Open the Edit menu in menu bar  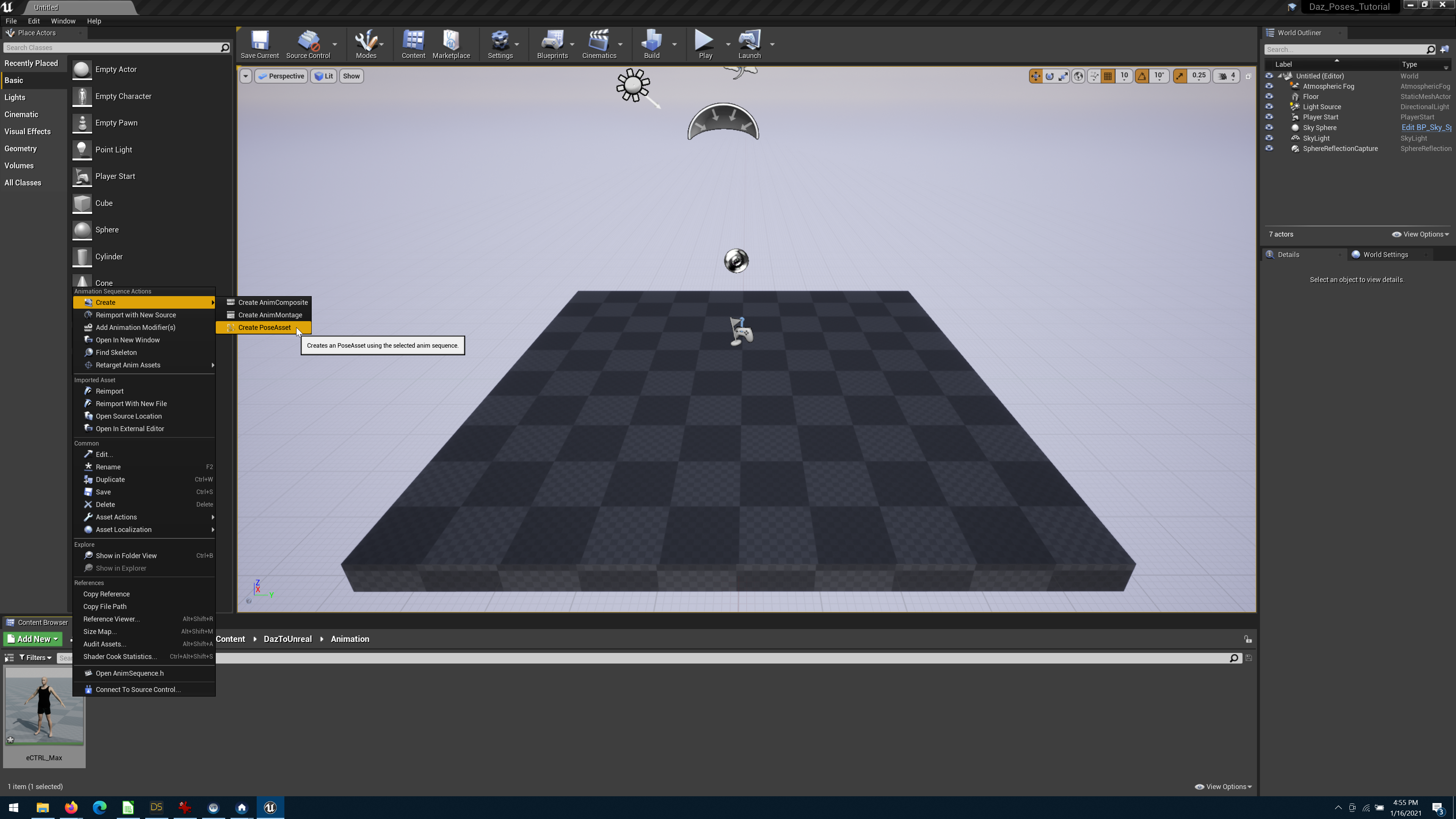point(33,21)
